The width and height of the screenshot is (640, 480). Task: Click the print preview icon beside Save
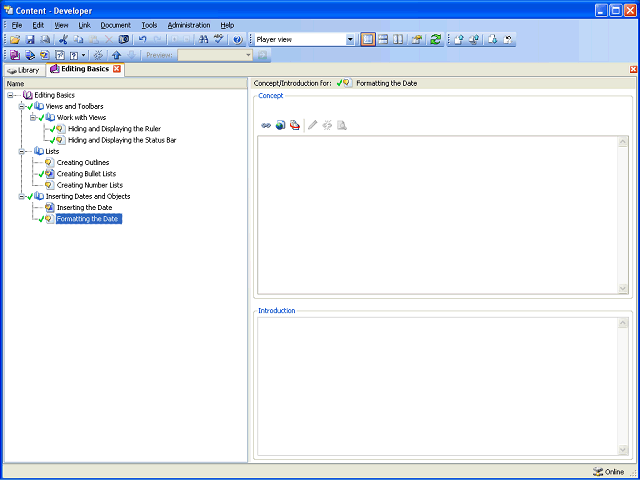[x=45, y=40]
